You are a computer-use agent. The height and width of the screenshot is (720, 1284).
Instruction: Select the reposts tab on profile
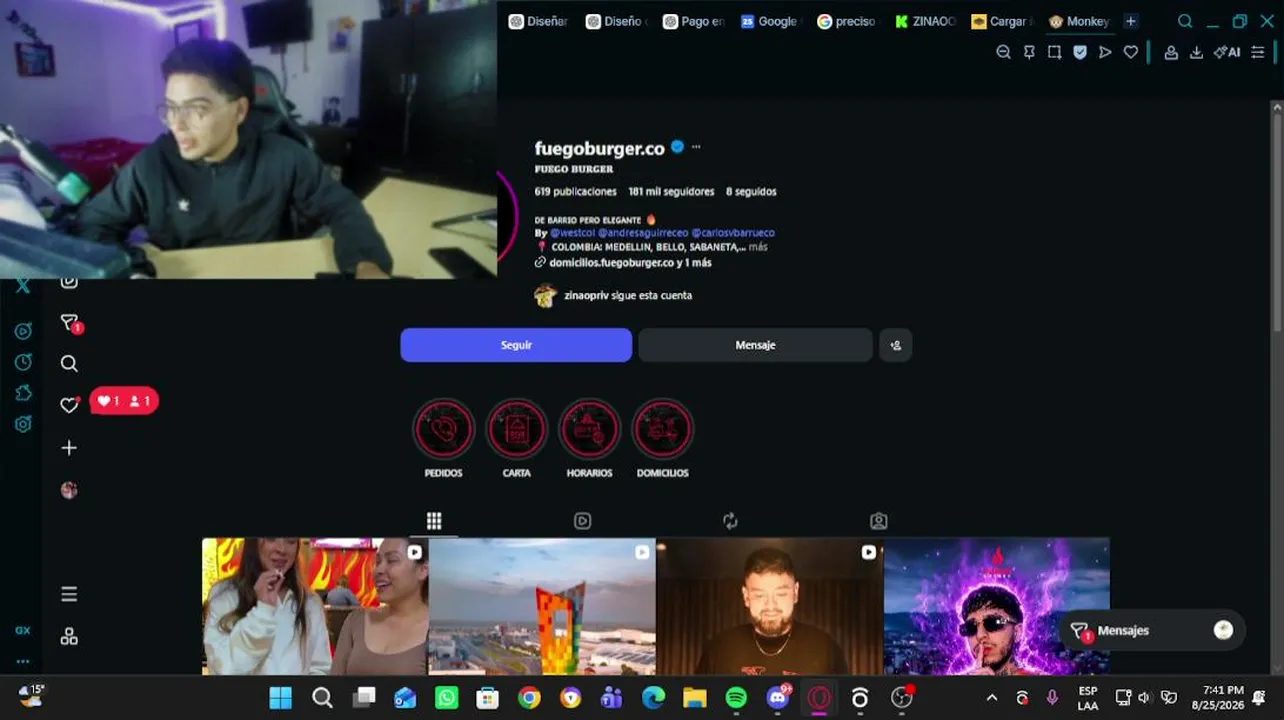[730, 521]
